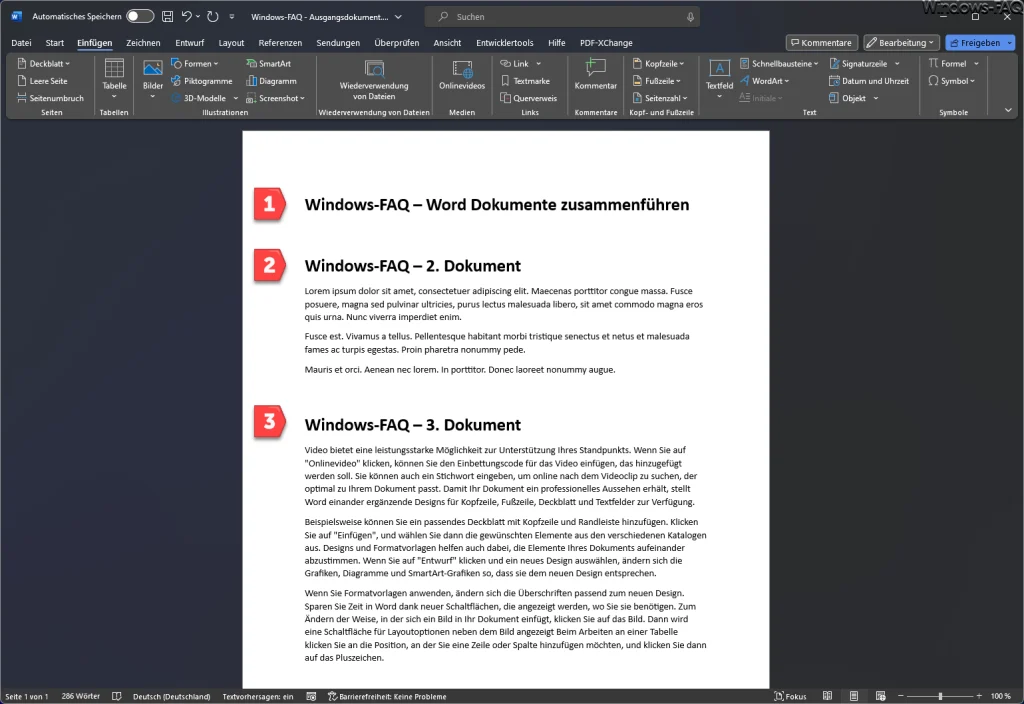This screenshot has width=1024, height=704.
Task: Click in the Suchen search field
Action: click(x=562, y=17)
